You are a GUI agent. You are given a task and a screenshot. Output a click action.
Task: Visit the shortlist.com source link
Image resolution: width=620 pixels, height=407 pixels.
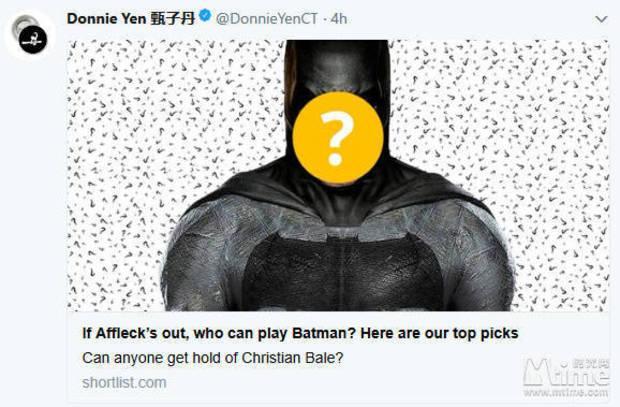pyautogui.click(x=124, y=382)
